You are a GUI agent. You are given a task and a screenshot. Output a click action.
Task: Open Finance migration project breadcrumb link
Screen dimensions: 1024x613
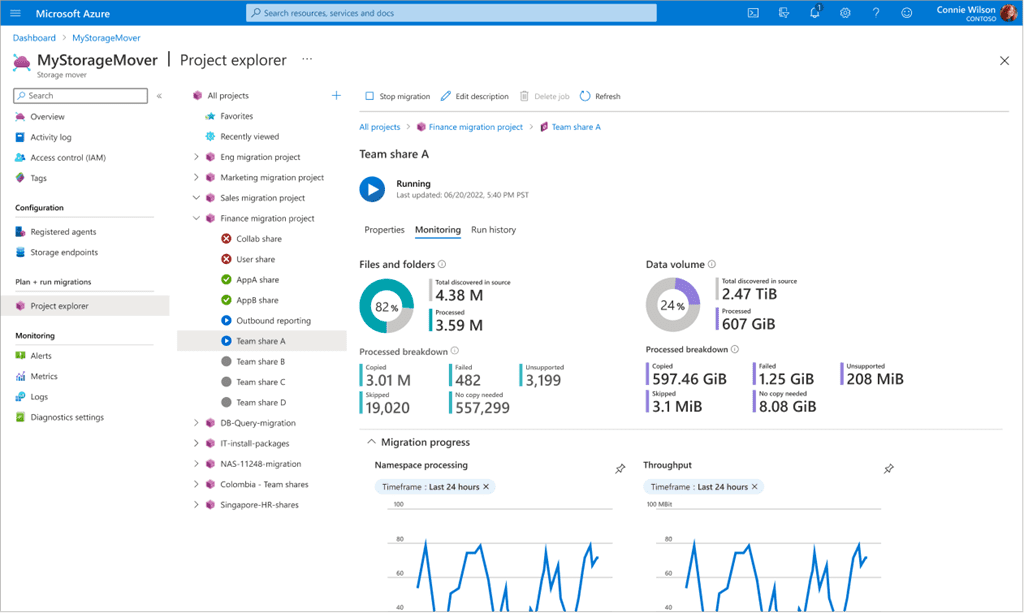[475, 127]
